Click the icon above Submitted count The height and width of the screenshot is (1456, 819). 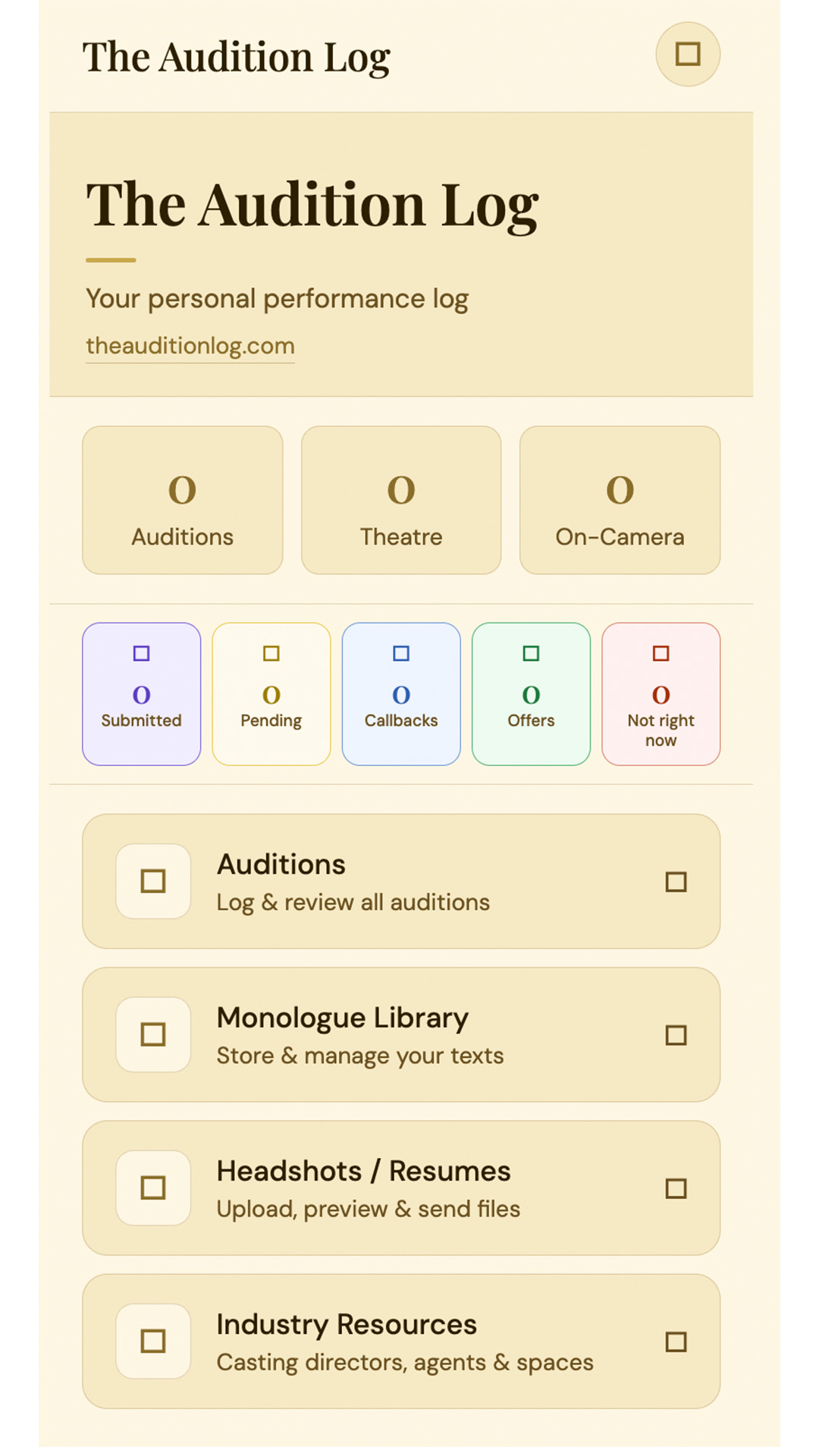141,653
